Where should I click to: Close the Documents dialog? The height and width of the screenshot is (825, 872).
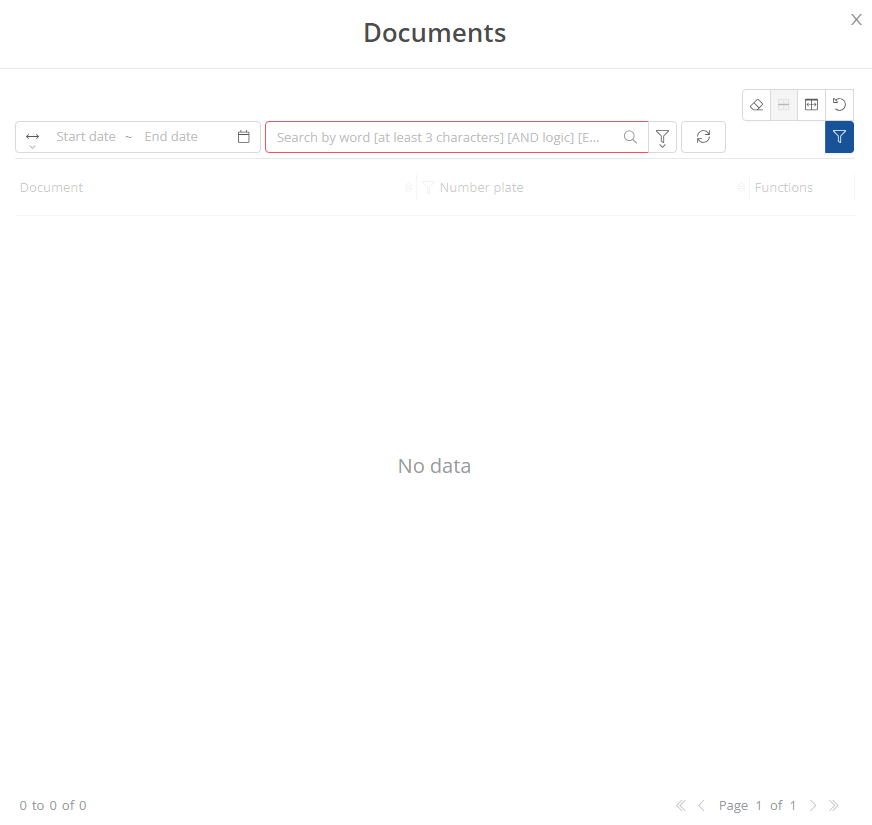856,20
